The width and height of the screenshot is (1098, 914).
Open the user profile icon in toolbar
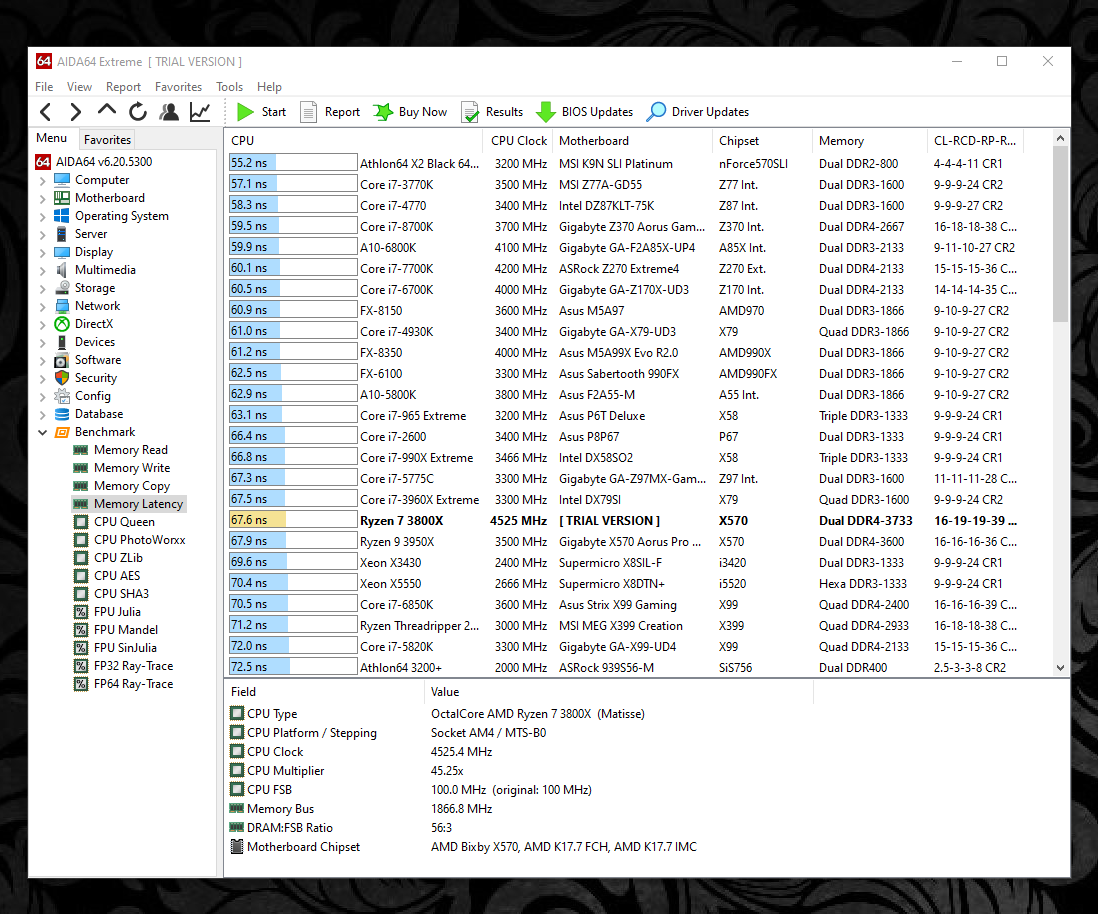pos(169,111)
